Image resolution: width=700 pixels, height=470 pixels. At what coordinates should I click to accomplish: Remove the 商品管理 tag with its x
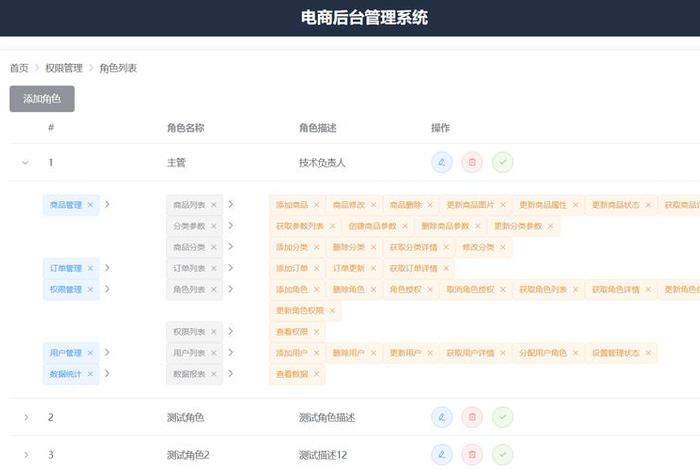(x=90, y=205)
